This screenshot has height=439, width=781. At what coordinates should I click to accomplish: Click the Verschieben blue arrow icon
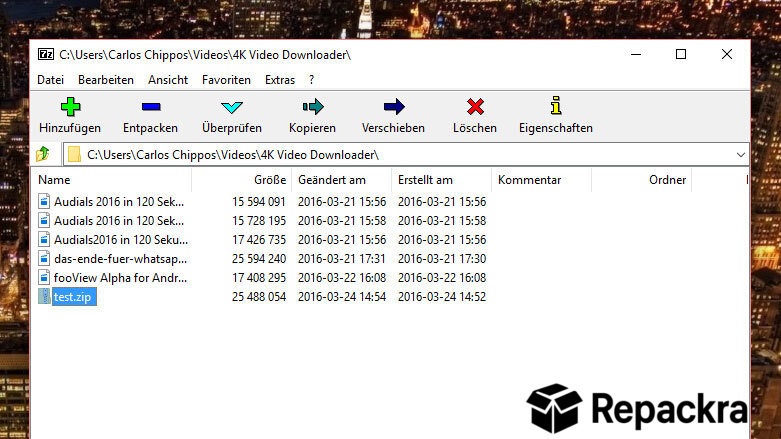point(394,107)
